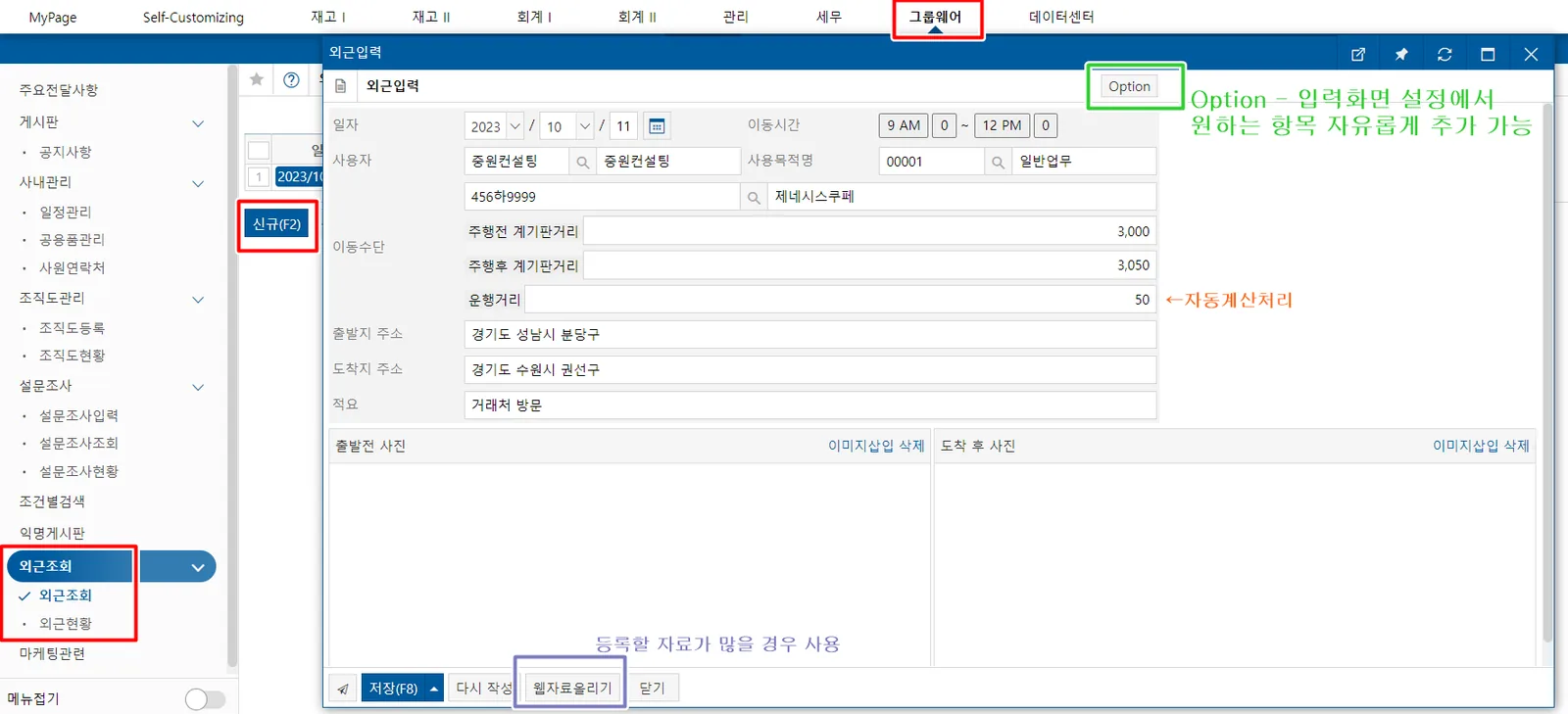Toggle the 메뉴접기 switch
The image size is (1568, 714).
pos(205,699)
